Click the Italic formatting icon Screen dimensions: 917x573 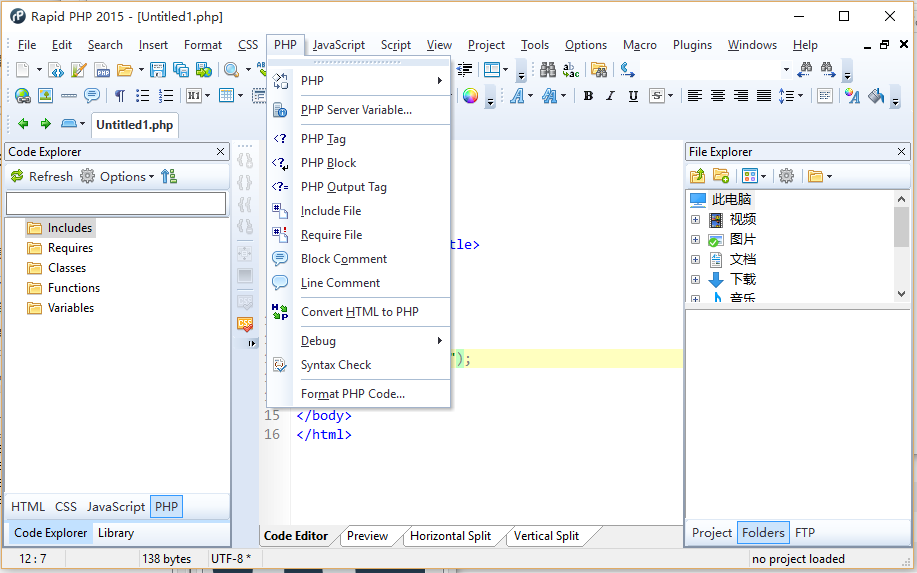(611, 96)
